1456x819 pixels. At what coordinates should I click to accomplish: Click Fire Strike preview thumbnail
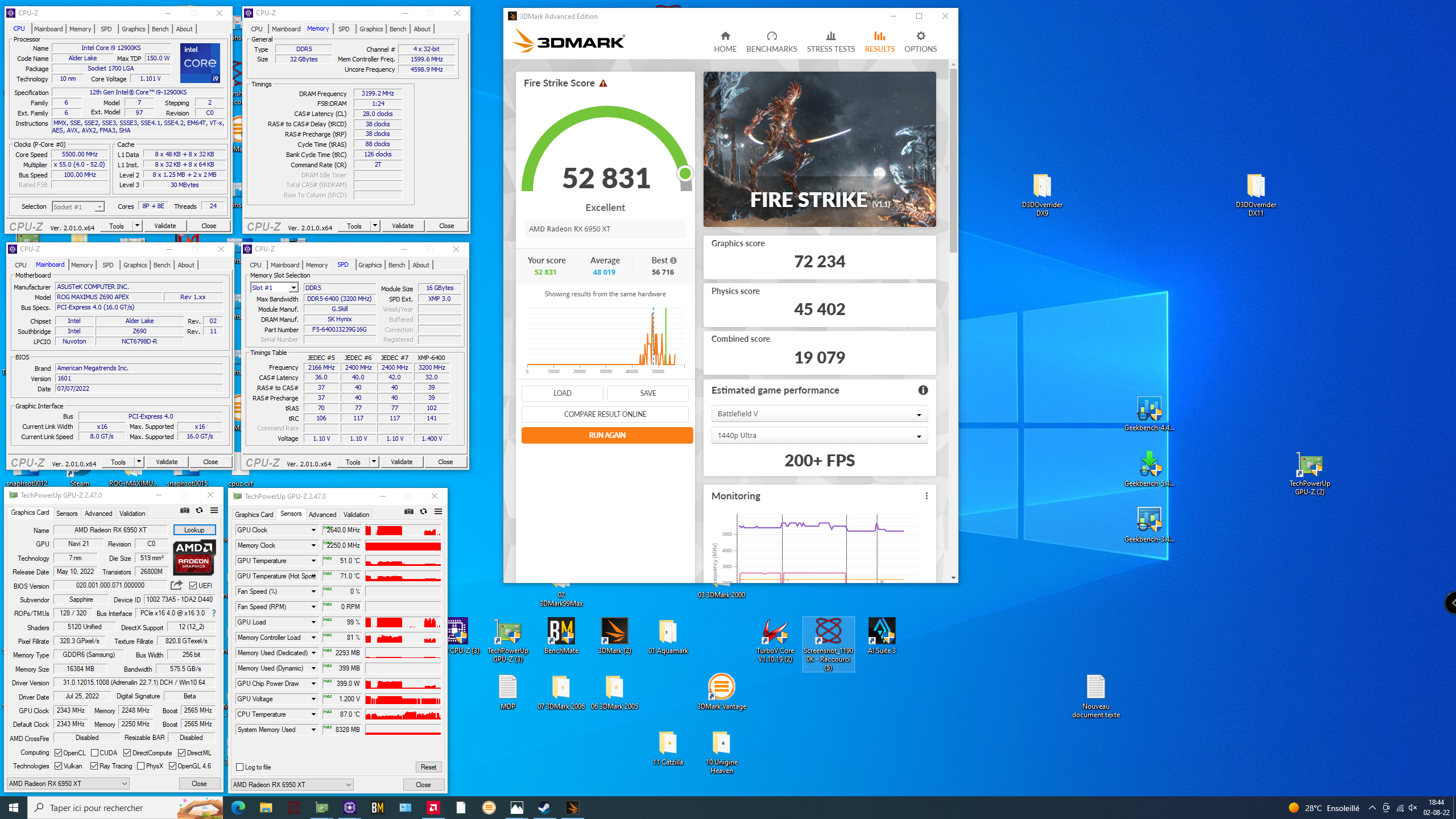pyautogui.click(x=819, y=149)
